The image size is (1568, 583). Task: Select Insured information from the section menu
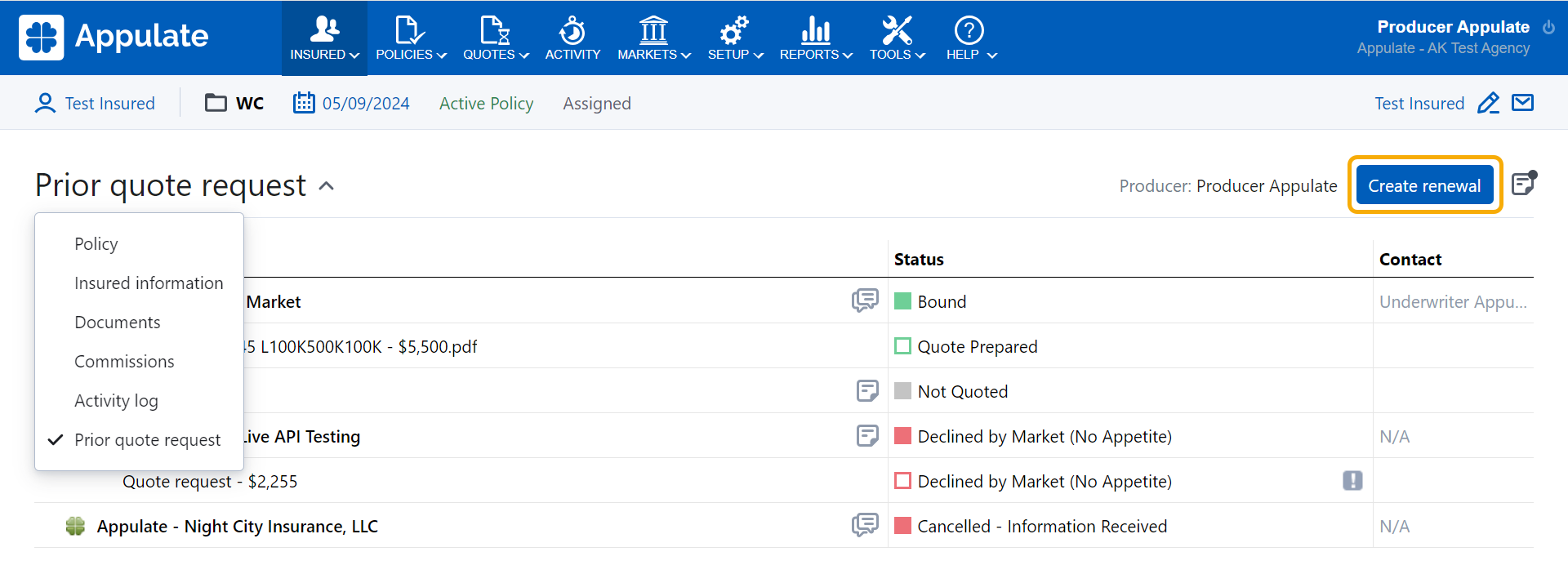(x=149, y=283)
